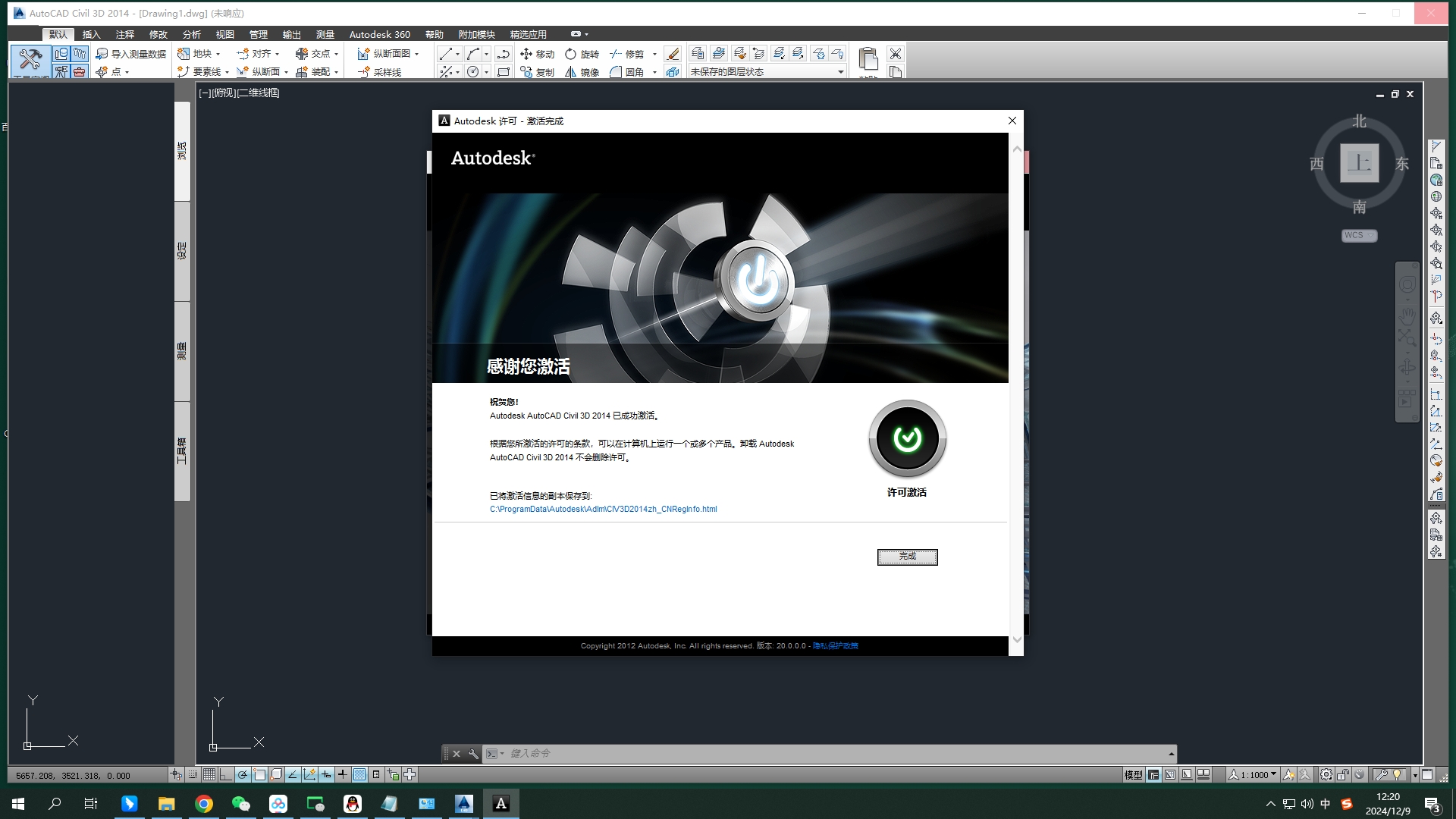Click the Move (移动) tool
The image size is (1456, 819).
coord(537,54)
